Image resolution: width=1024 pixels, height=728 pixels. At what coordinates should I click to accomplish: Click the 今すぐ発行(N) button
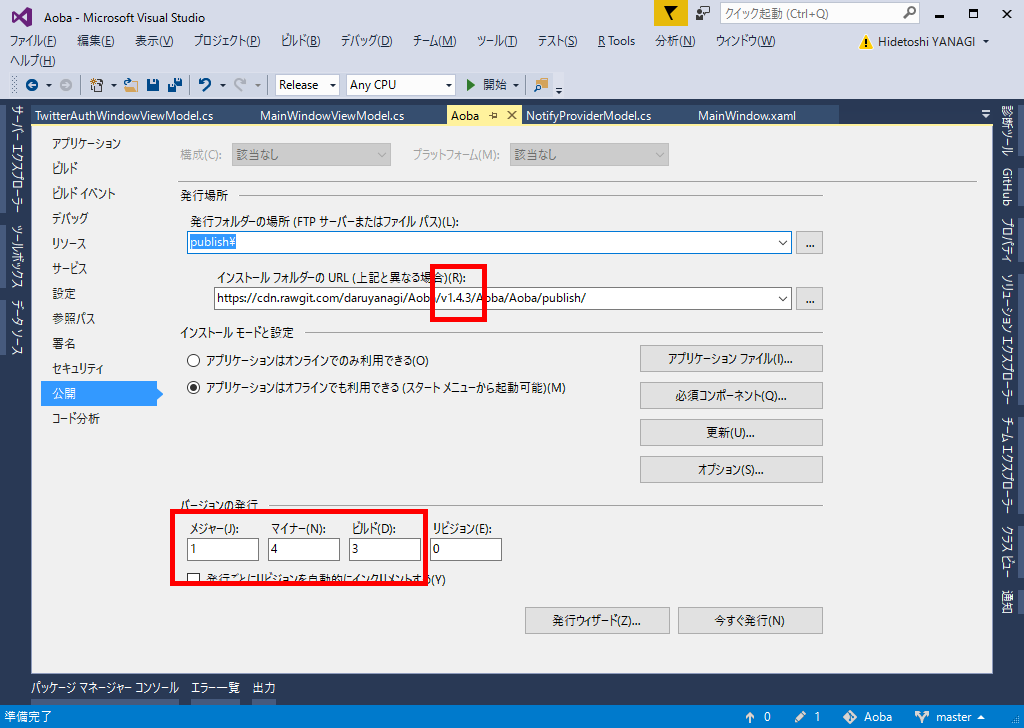(x=750, y=620)
